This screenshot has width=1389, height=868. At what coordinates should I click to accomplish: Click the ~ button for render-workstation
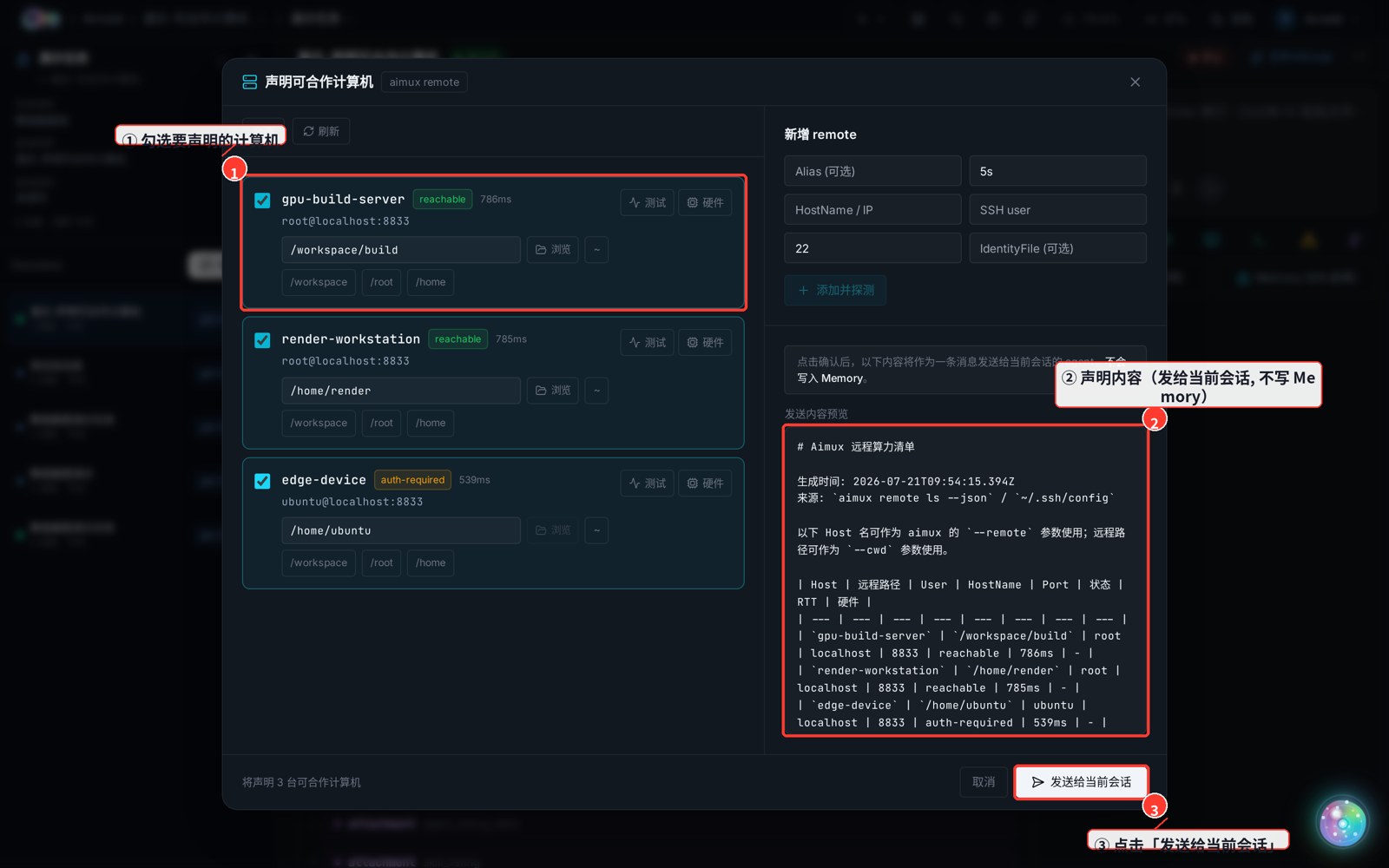pyautogui.click(x=596, y=391)
